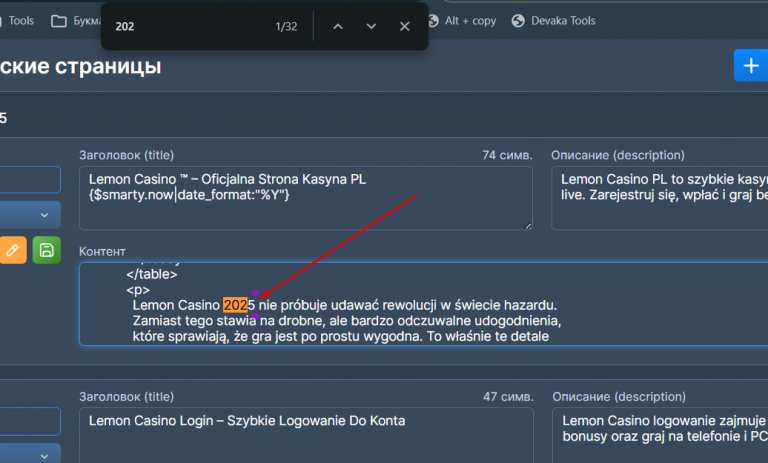This screenshot has height=463, width=768.
Task: Click the 1/32 match counter
Action: [286, 26]
